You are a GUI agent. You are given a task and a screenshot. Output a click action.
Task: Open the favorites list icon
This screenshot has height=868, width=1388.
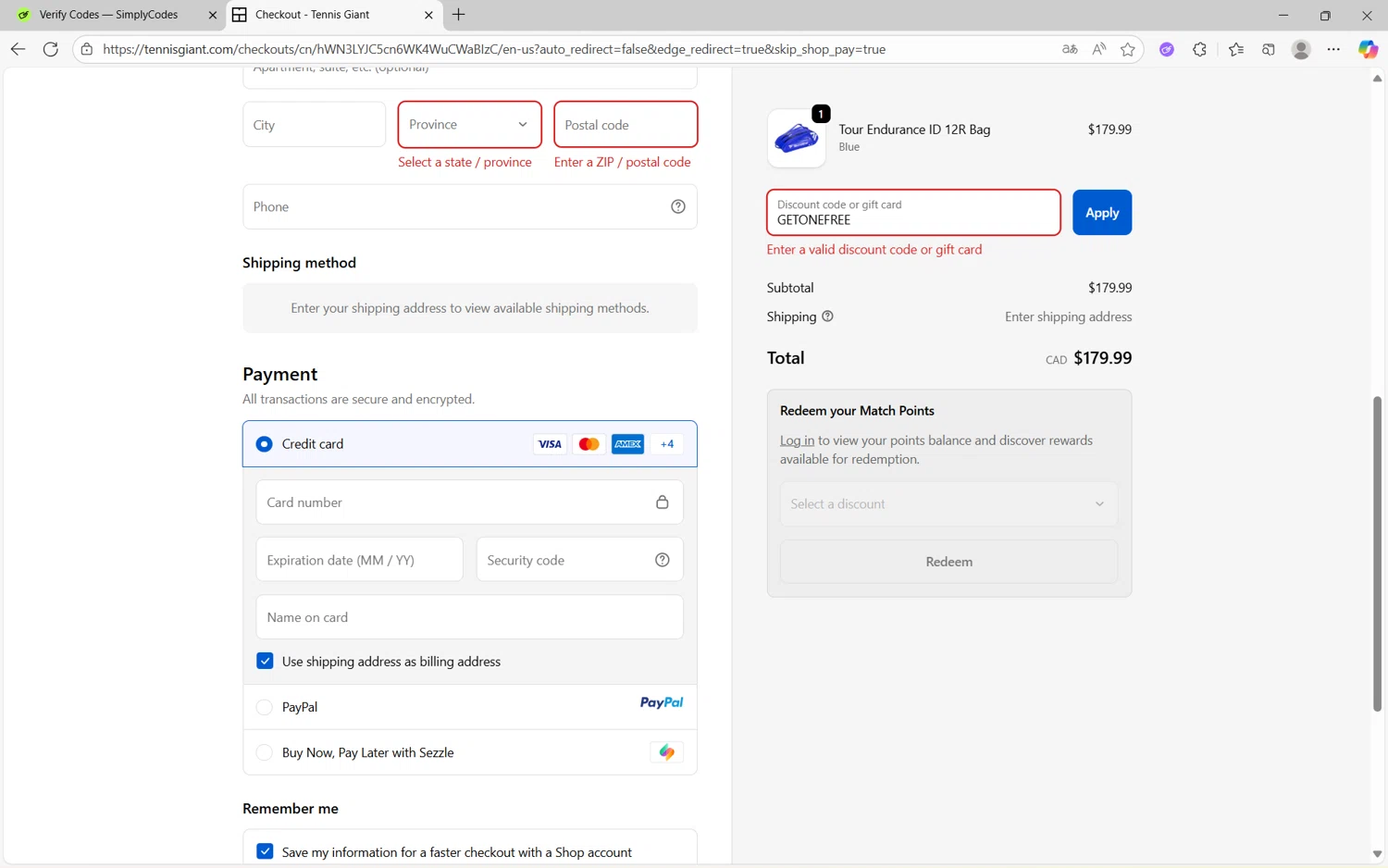click(1236, 49)
